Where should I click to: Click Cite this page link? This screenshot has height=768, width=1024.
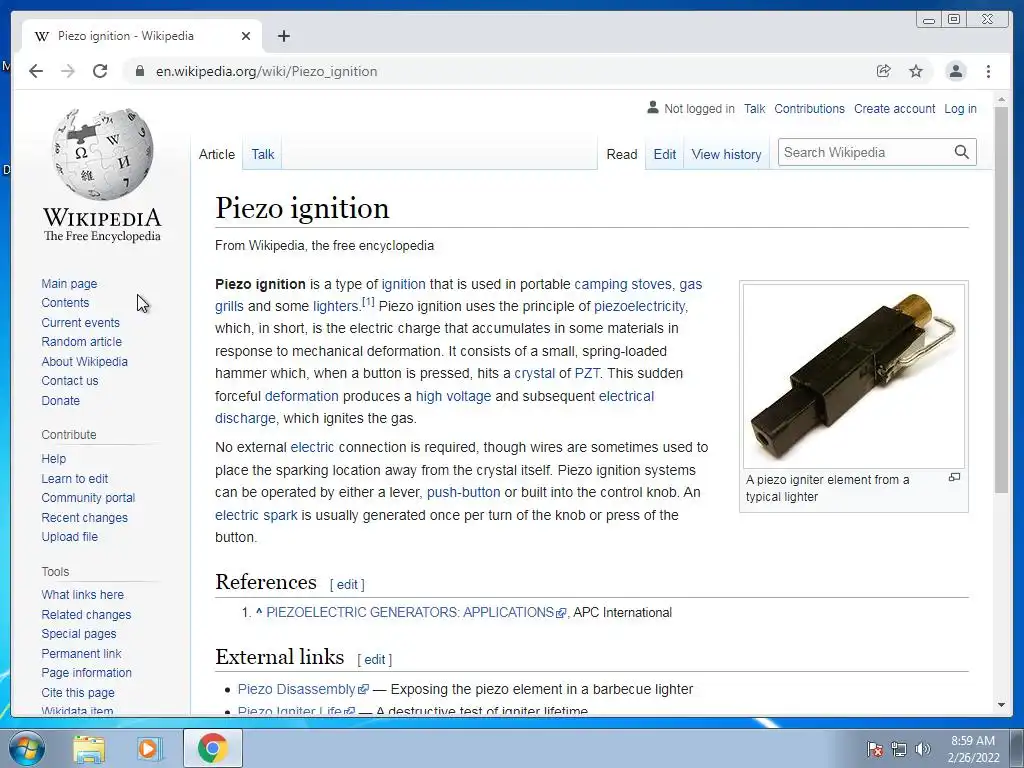pyautogui.click(x=78, y=692)
